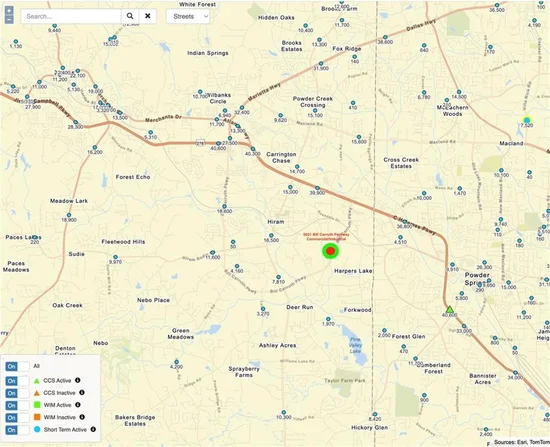The height and width of the screenshot is (447, 550).
Task: Click the green CCS Active triangle marker on map
Action: 450,309
